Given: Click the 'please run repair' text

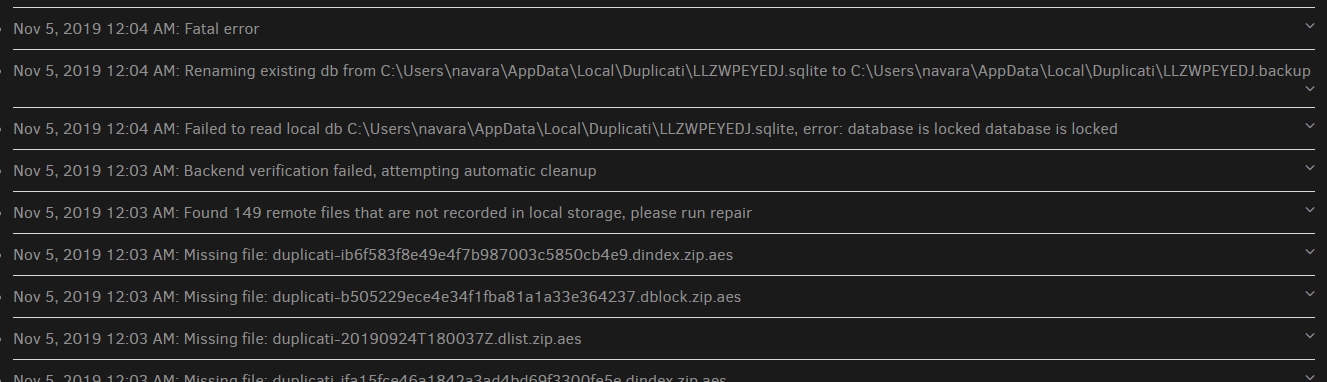Looking at the screenshot, I should coord(690,213).
